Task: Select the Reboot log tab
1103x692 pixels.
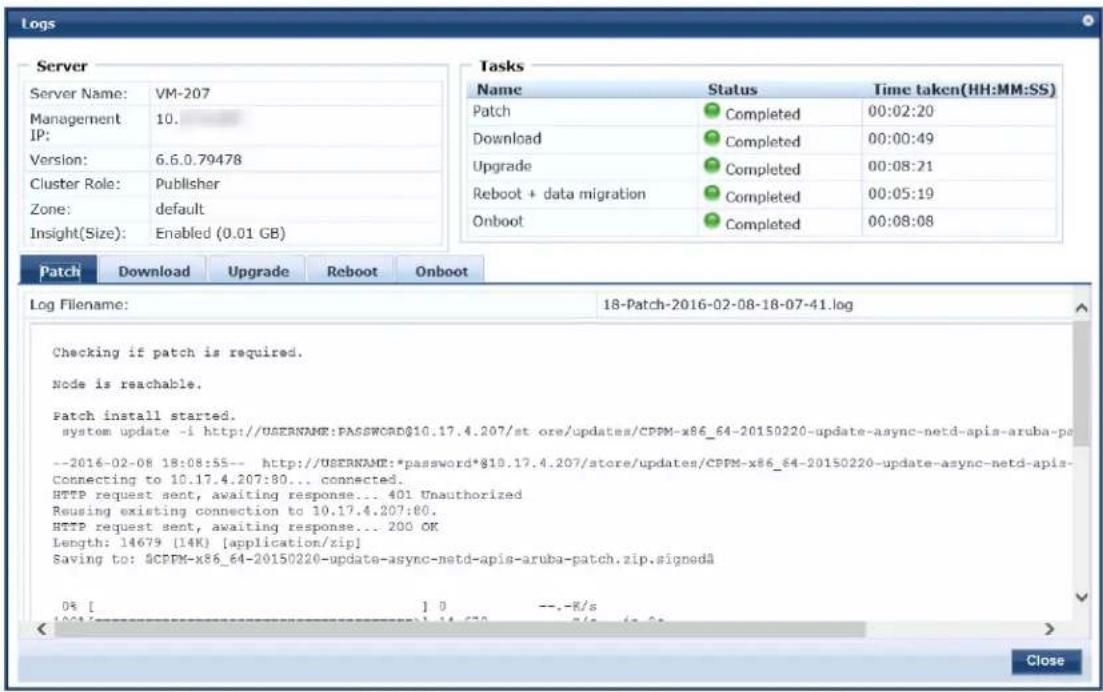Action: pyautogui.click(x=352, y=271)
